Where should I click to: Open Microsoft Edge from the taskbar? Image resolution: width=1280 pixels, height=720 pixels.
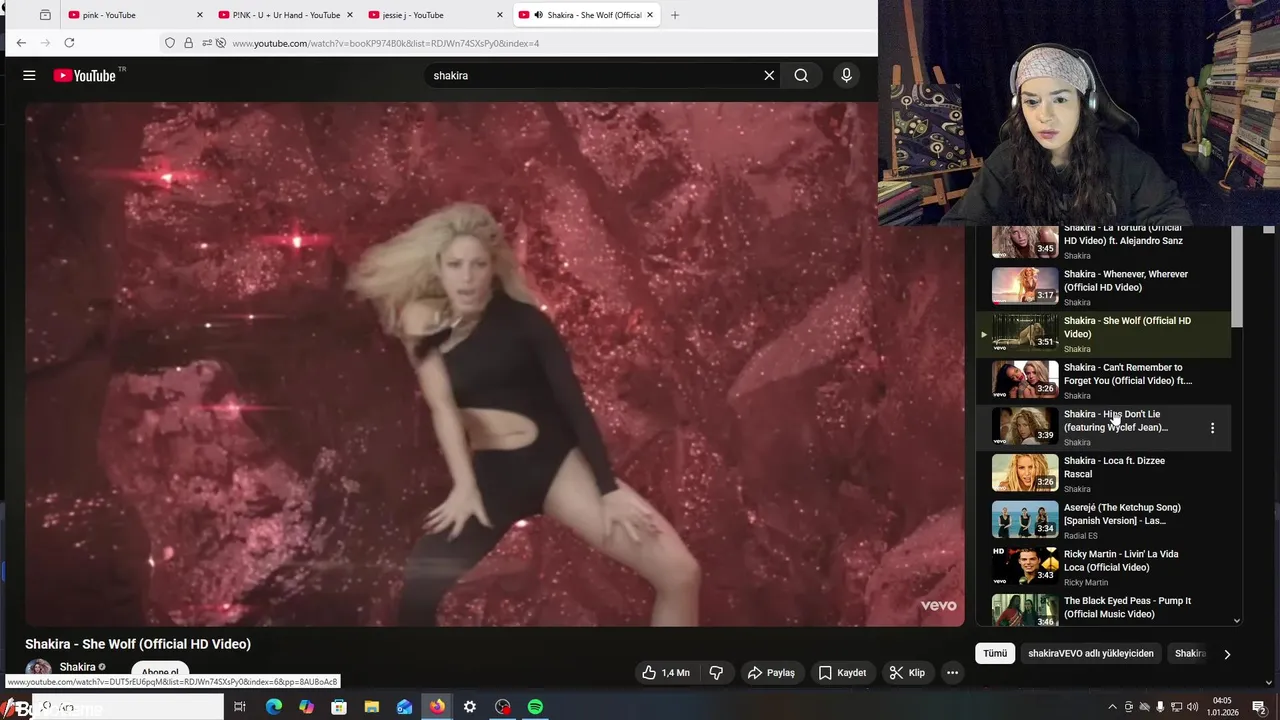(x=274, y=707)
